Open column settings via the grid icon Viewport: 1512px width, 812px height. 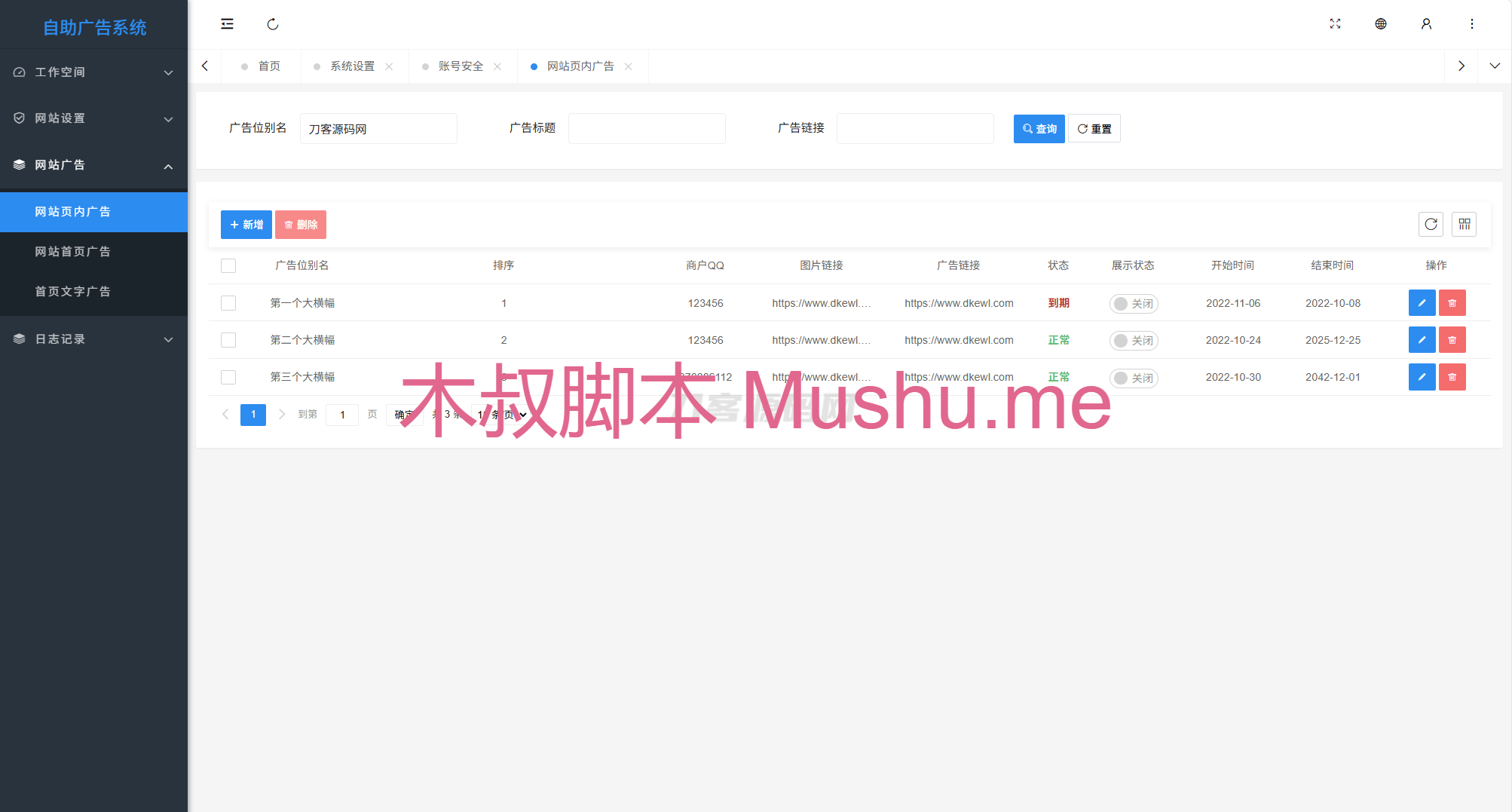click(x=1465, y=224)
